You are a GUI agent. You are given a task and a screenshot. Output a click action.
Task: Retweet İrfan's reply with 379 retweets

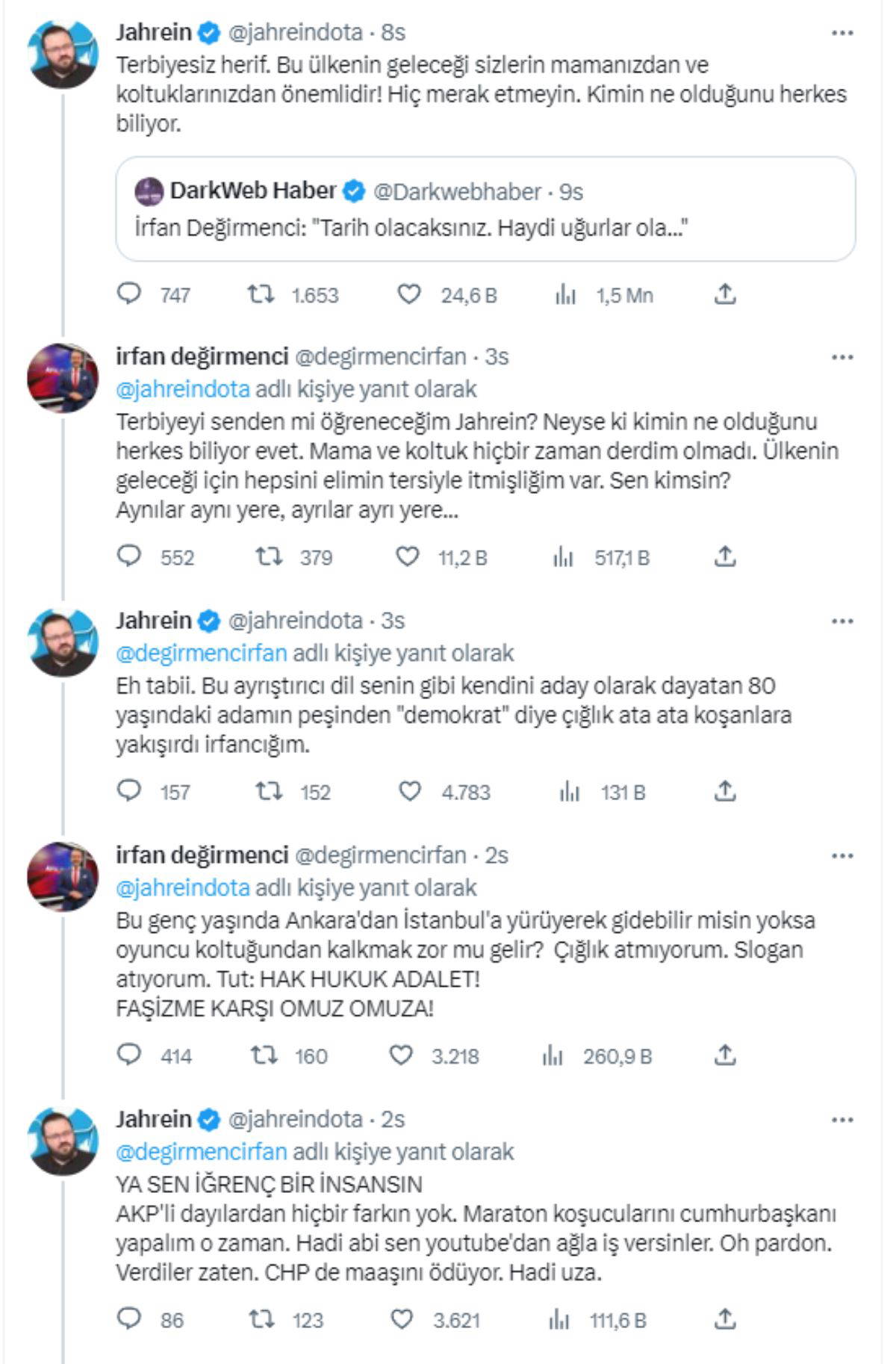tap(268, 557)
